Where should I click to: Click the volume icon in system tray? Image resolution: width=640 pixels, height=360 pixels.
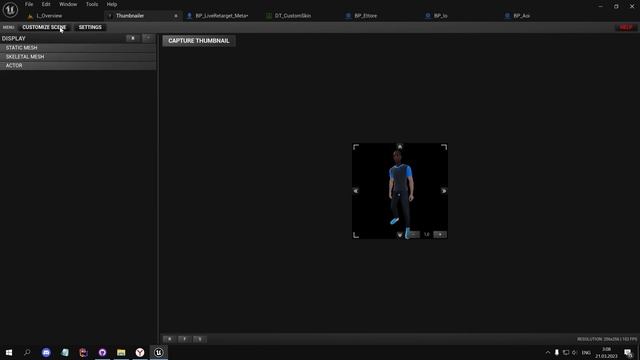[575, 353]
